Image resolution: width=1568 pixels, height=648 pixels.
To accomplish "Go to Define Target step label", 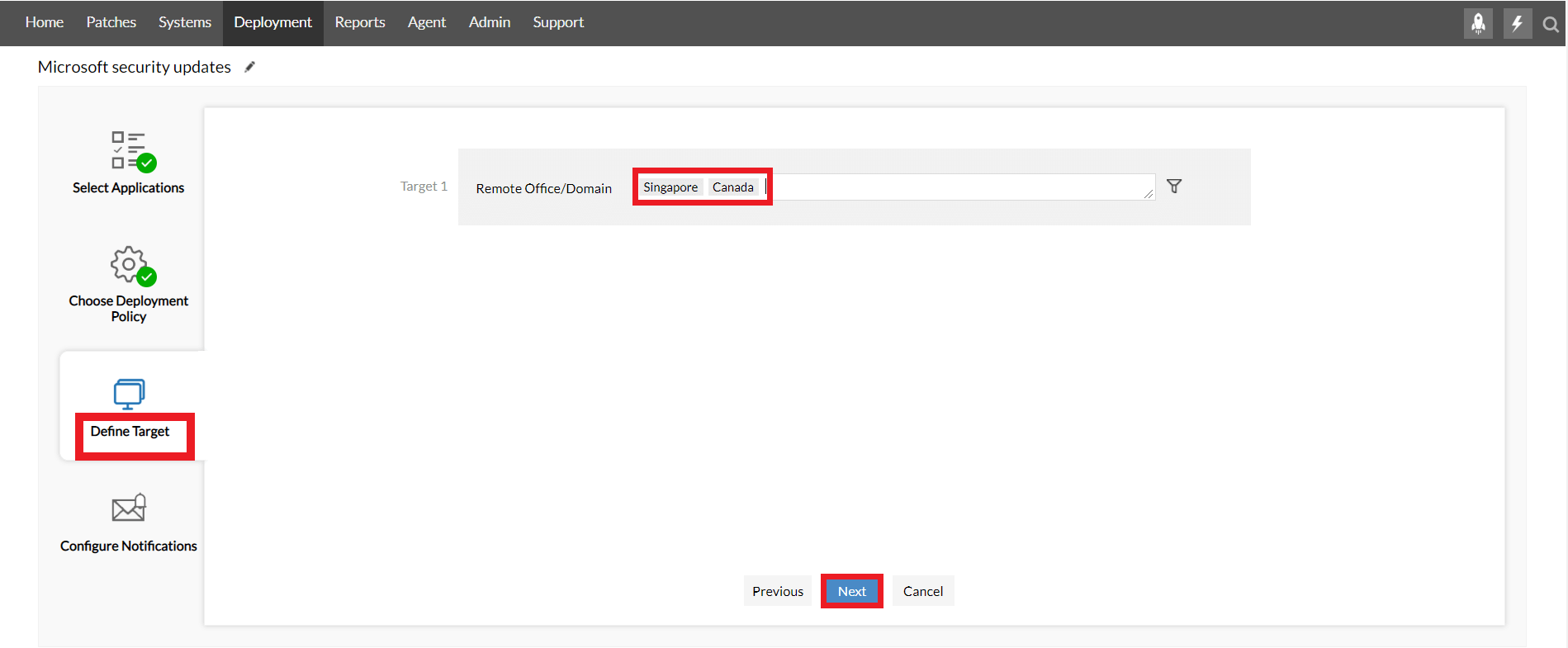I will tap(130, 432).
